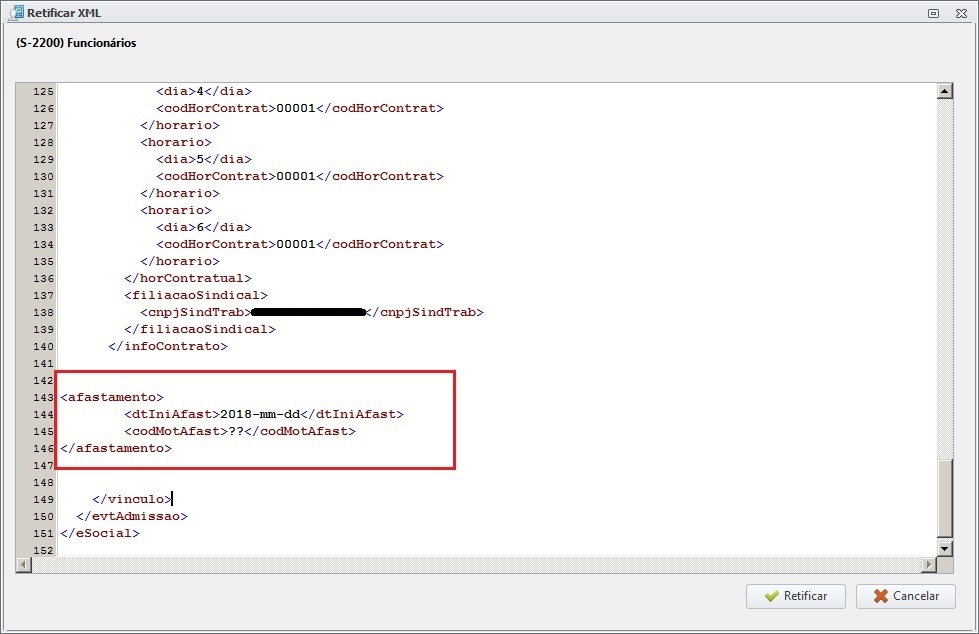
Task: Click line number 138 in the gutter
Action: click(x=43, y=312)
